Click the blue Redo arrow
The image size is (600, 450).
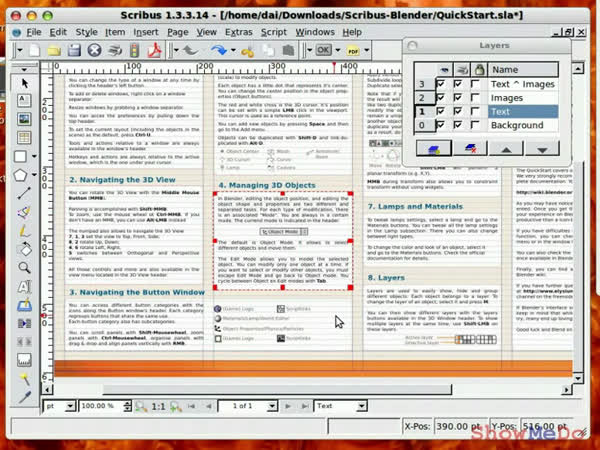[219, 50]
